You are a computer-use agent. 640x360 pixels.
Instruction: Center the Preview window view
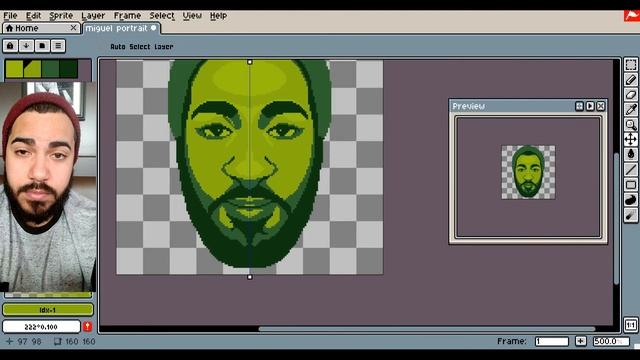[579, 106]
